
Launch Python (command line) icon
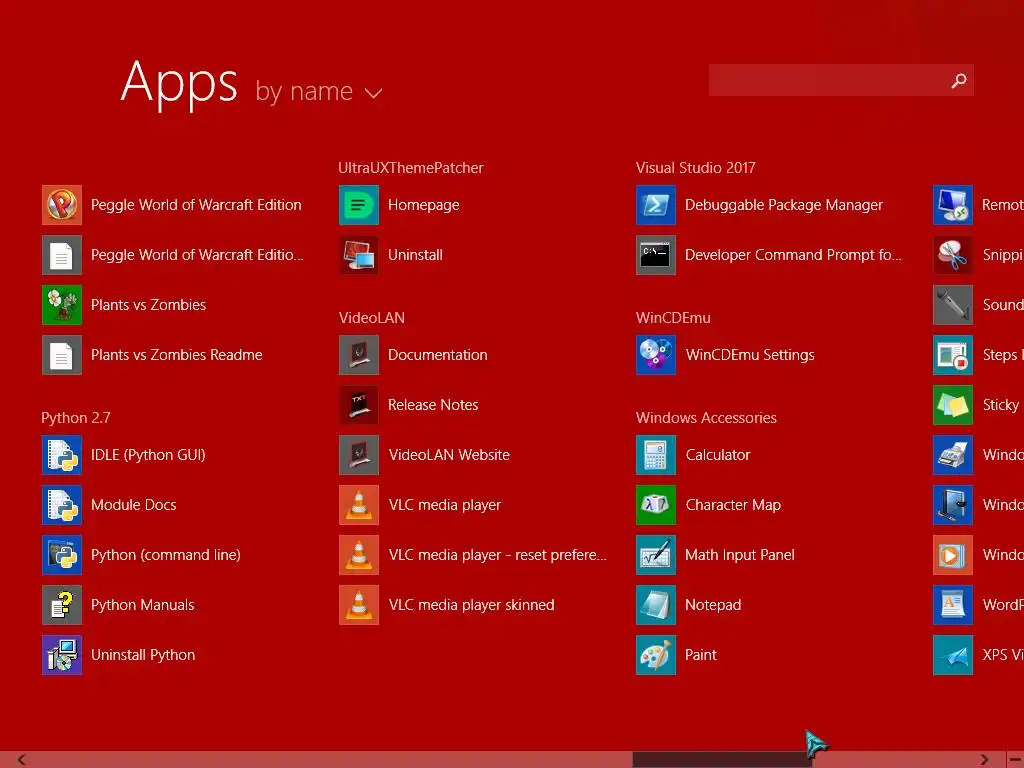point(61,555)
